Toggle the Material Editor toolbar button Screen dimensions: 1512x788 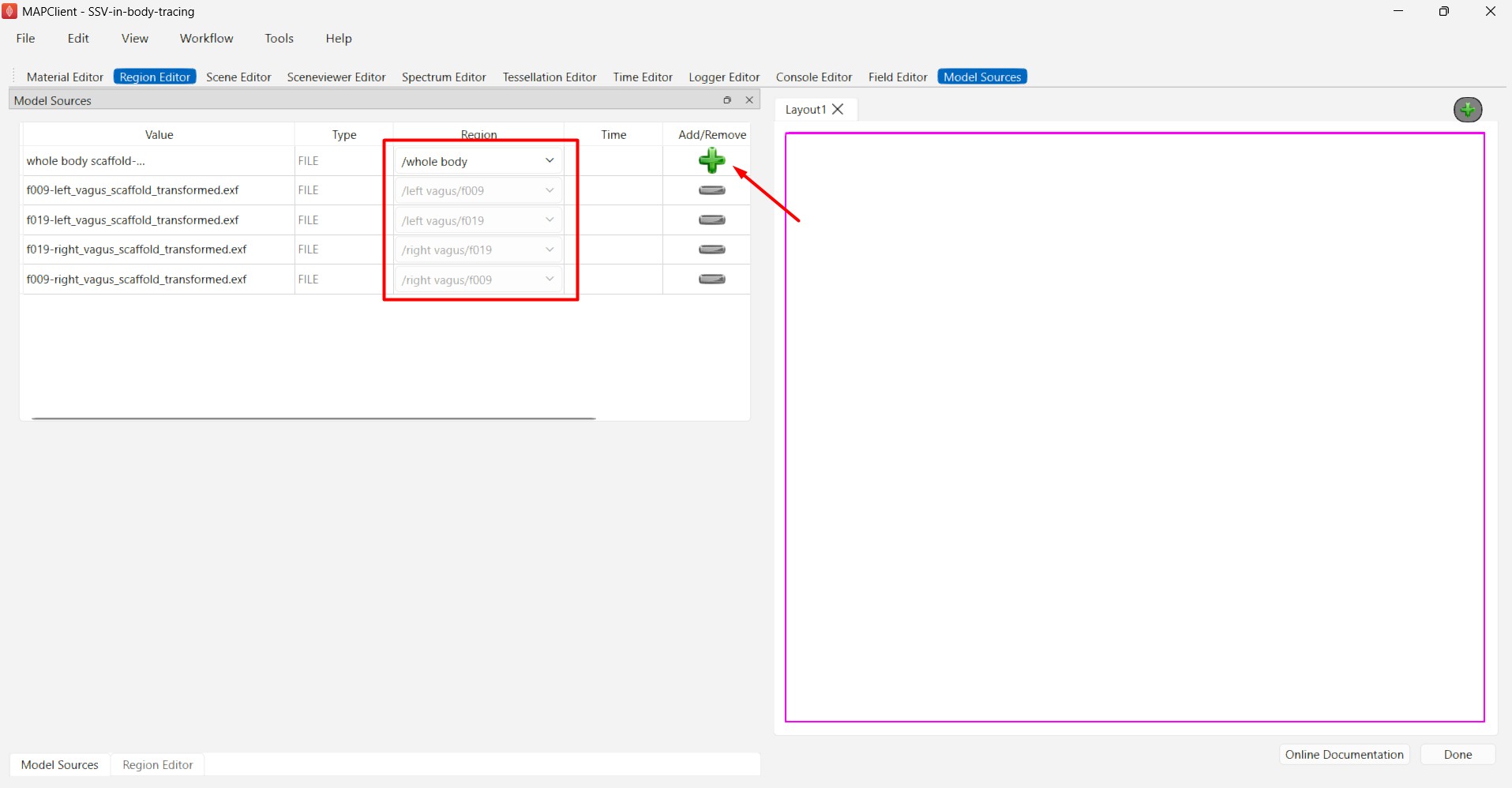(x=65, y=77)
